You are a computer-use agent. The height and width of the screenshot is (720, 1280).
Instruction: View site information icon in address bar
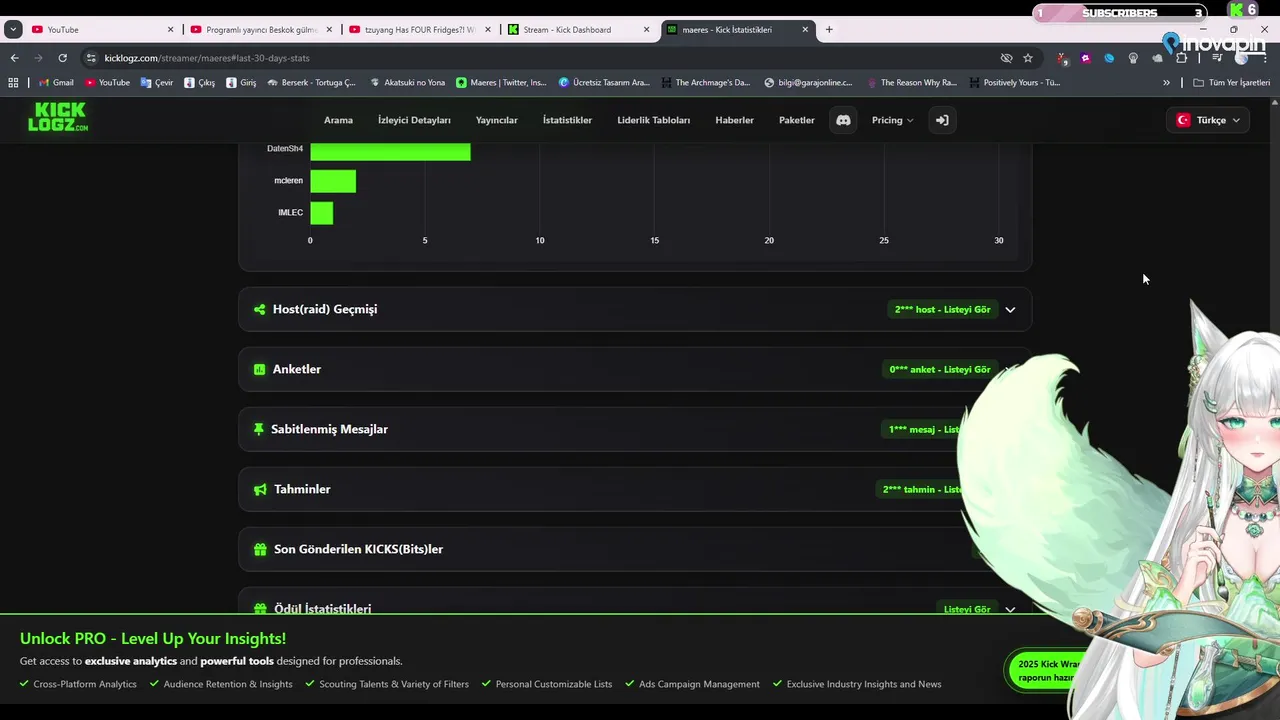pos(91,58)
